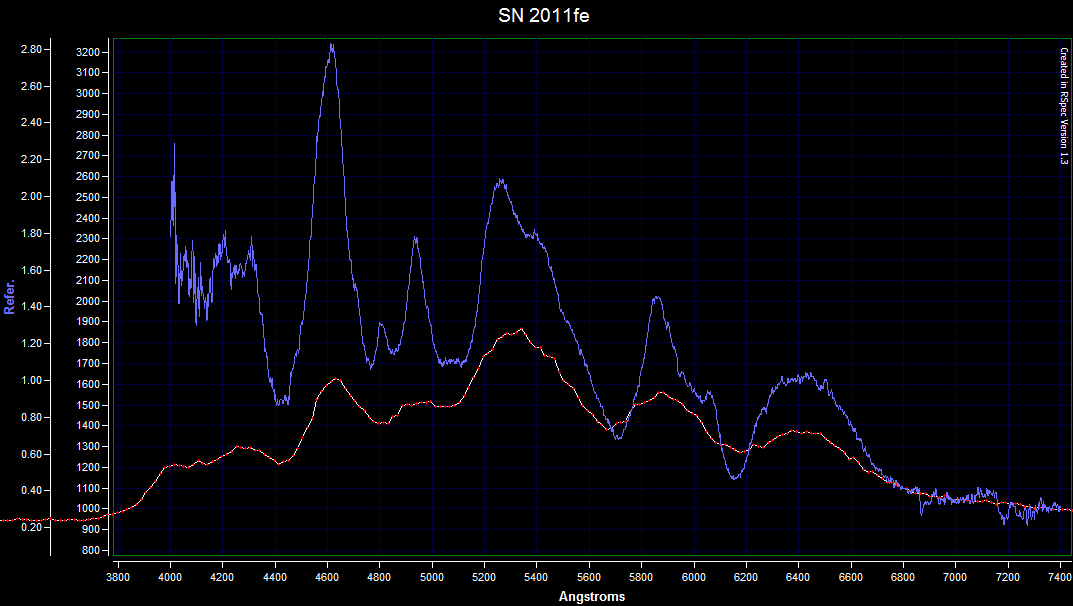The image size is (1073, 606).
Task: Click the 5000 tick on the wavelength axis
Action: 432,579
